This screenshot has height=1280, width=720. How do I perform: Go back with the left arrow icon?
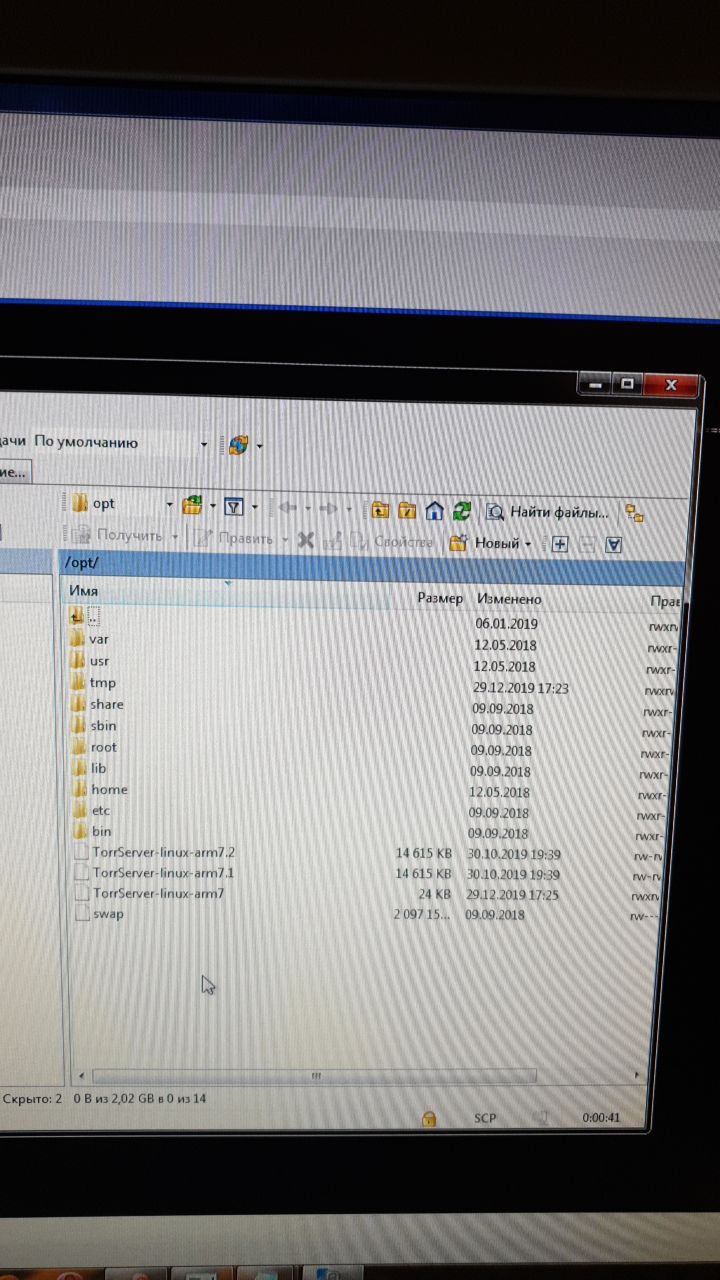288,507
